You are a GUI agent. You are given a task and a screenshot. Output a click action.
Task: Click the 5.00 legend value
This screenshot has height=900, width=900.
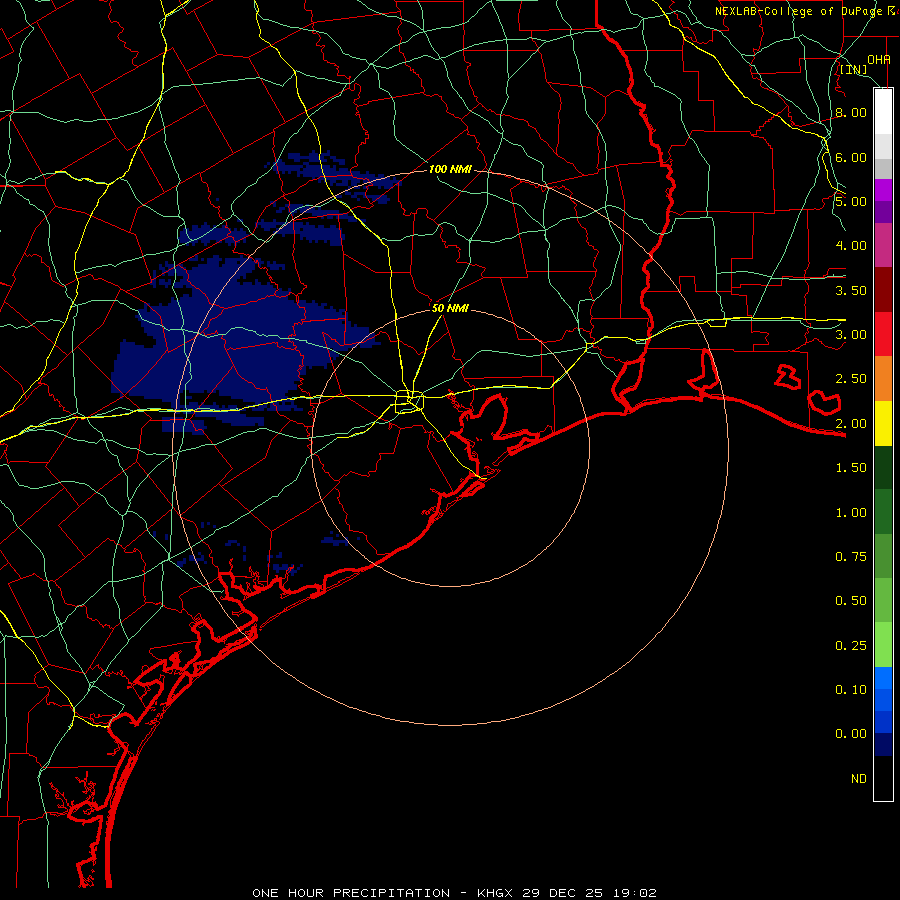click(x=851, y=201)
